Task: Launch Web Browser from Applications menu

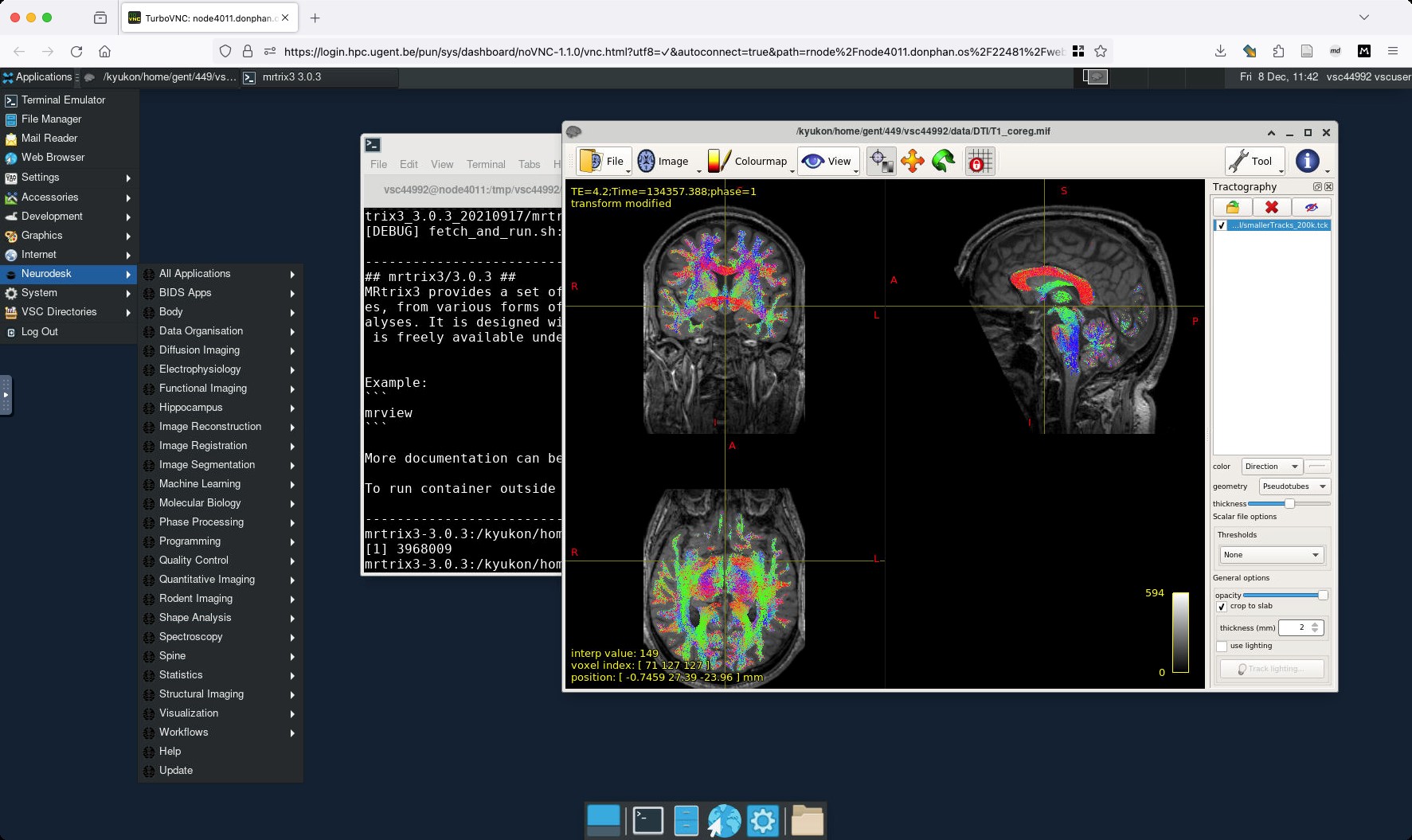Action: pos(69,158)
